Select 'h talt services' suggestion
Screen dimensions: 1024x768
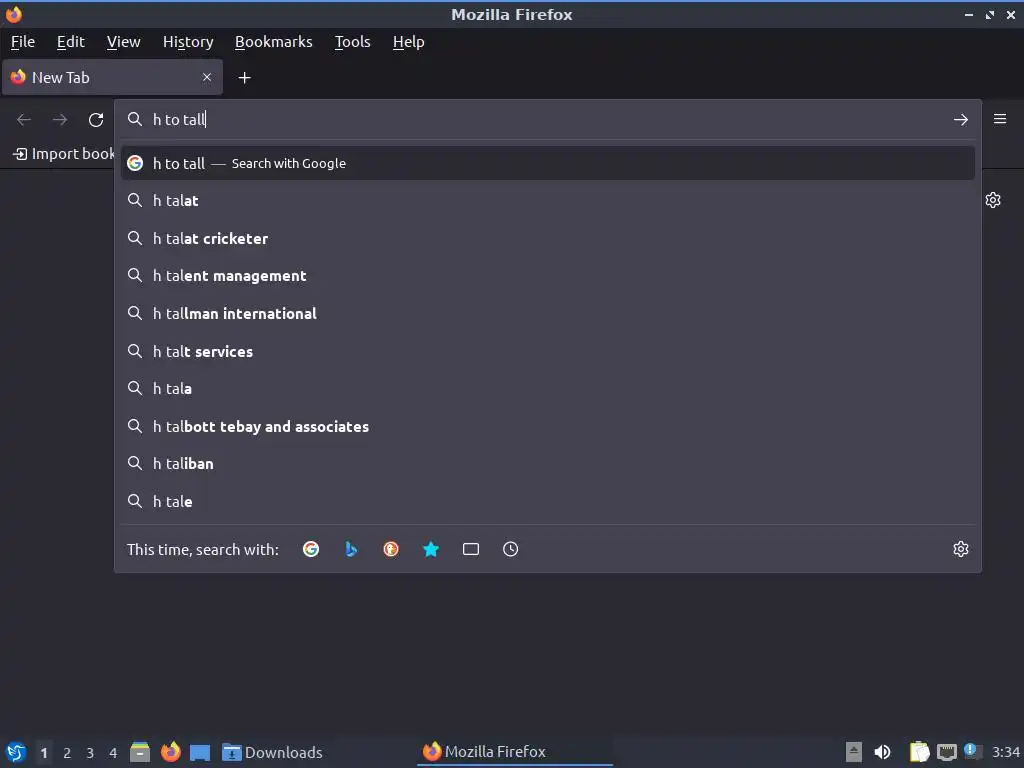click(x=548, y=351)
